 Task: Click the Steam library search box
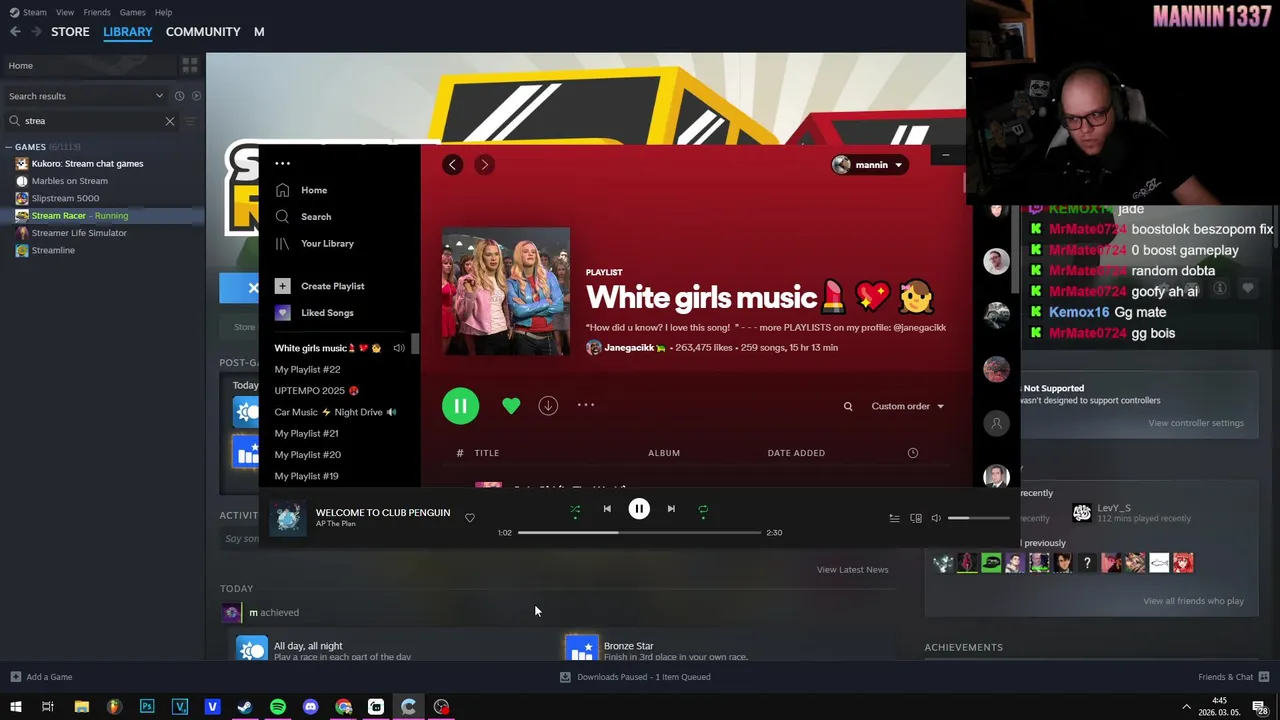click(x=90, y=121)
